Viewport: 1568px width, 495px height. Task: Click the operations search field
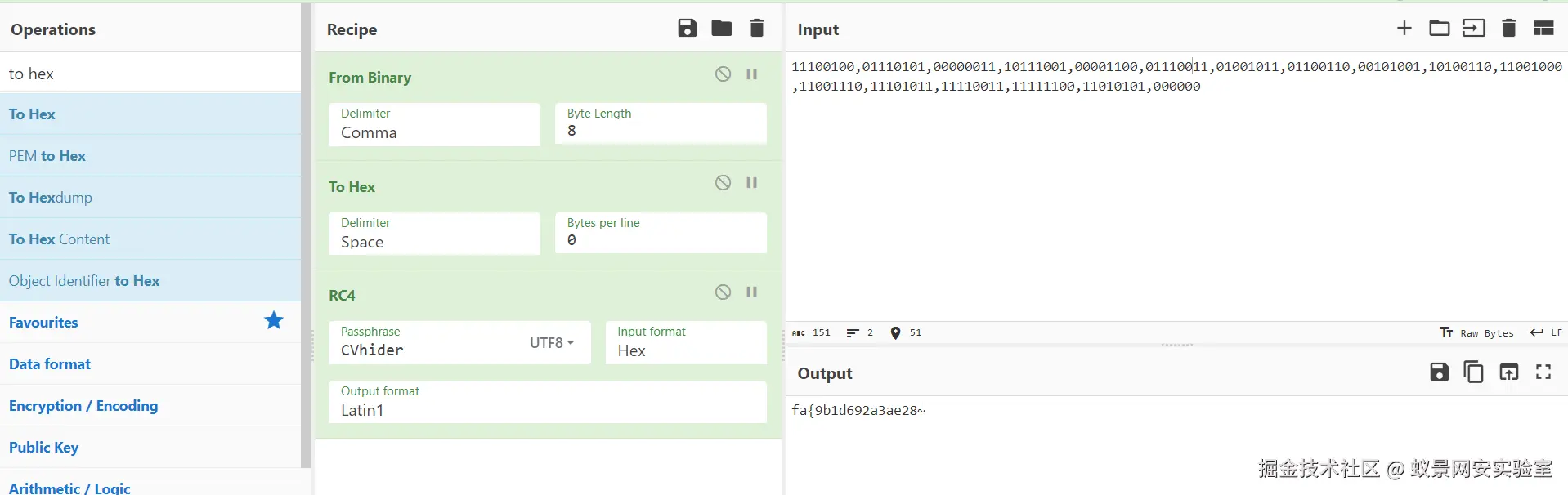tap(150, 74)
